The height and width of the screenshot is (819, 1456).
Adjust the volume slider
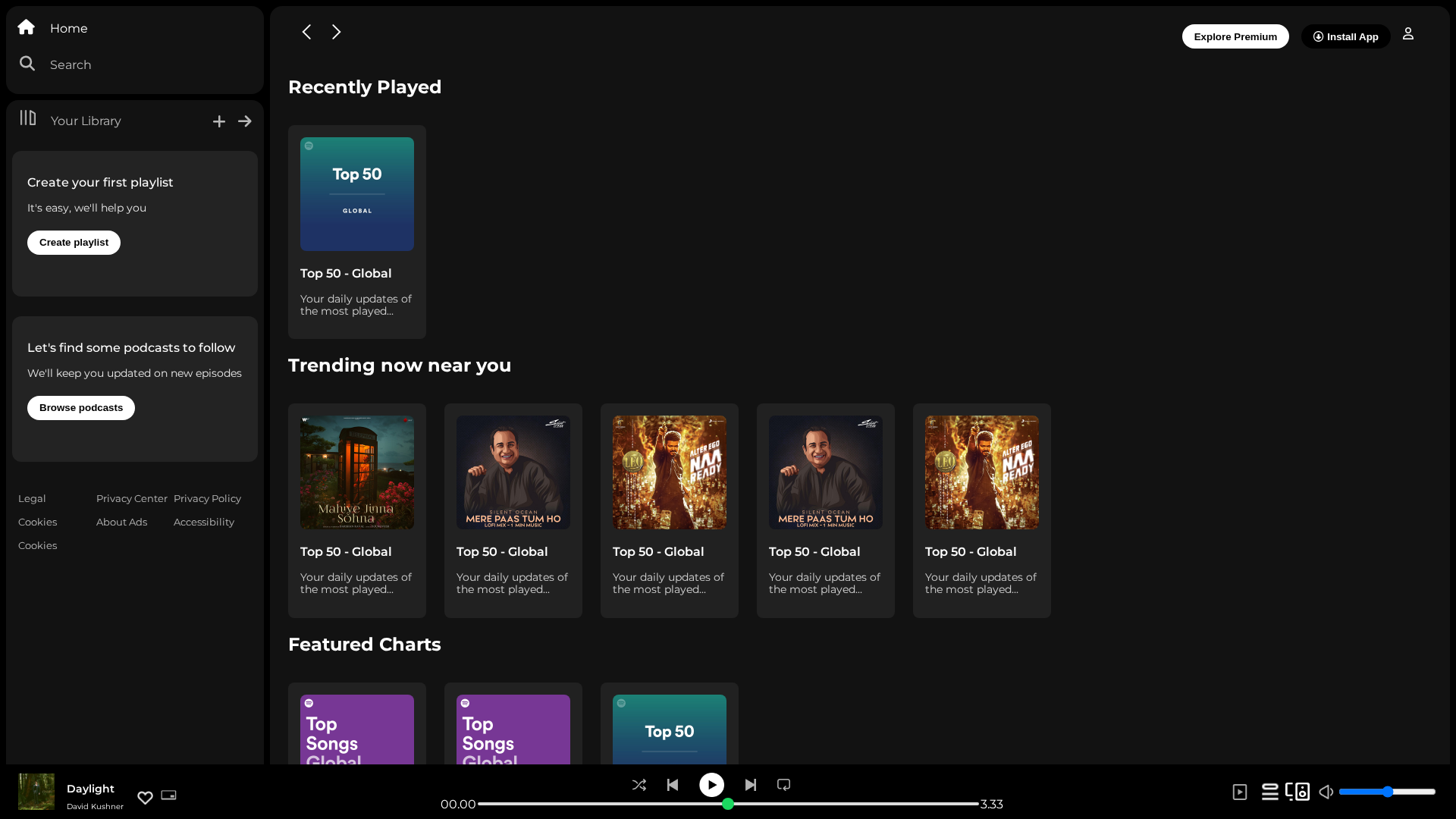(1387, 792)
